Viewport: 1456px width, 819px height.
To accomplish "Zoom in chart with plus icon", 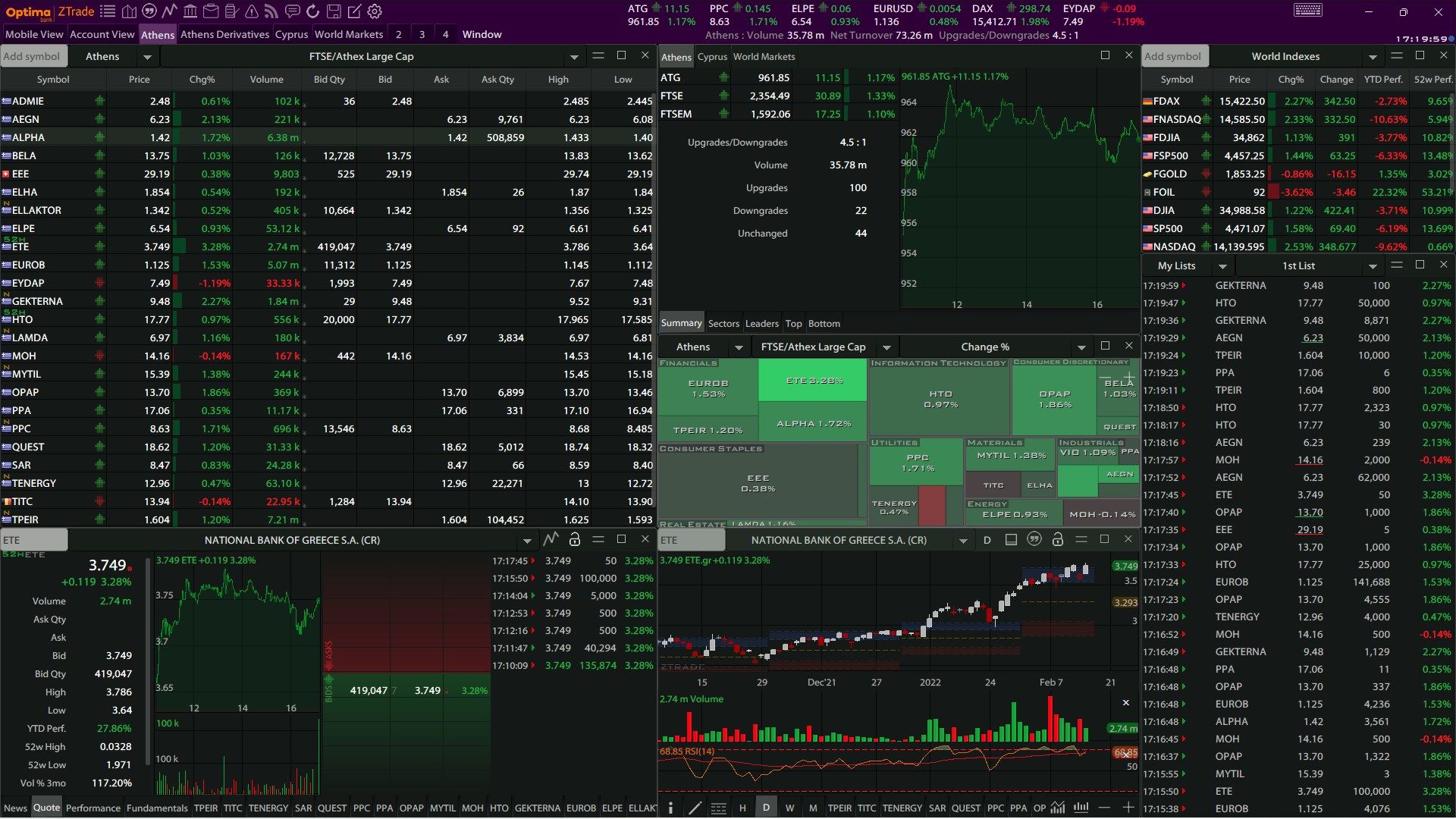I will point(1128,808).
